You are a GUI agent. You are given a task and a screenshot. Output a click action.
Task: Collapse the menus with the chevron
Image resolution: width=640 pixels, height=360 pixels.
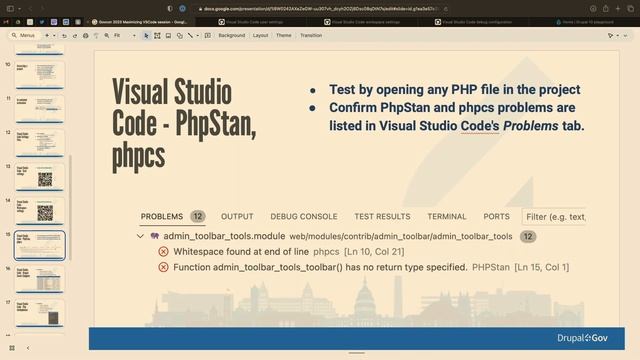pyautogui.click(x=625, y=36)
